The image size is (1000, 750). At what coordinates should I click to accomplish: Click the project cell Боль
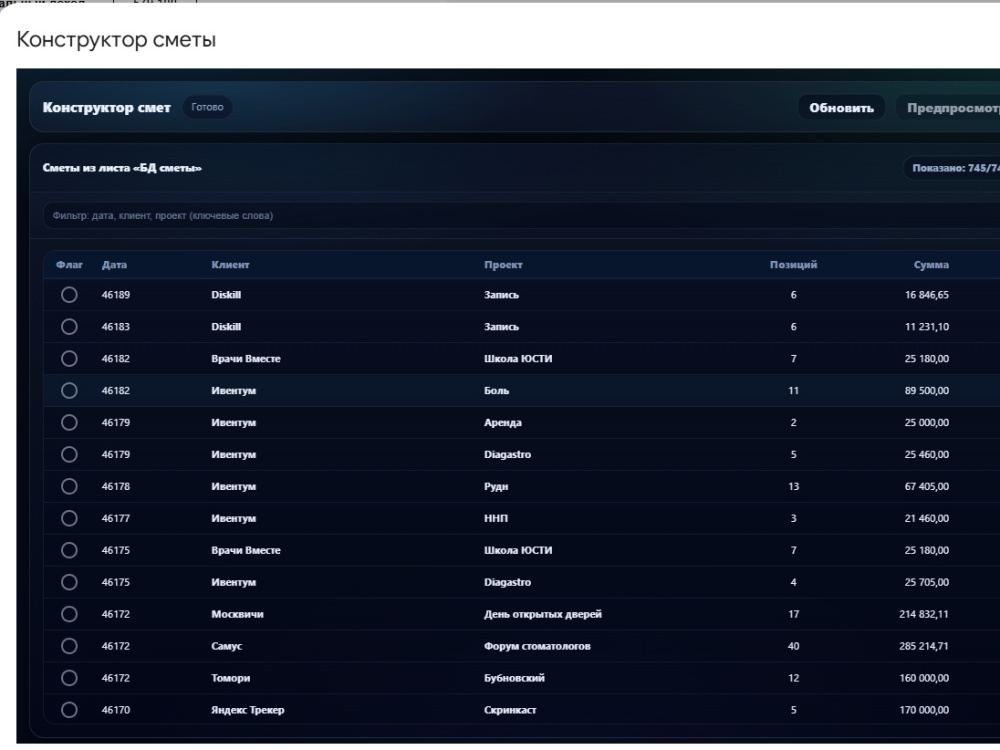pos(496,390)
